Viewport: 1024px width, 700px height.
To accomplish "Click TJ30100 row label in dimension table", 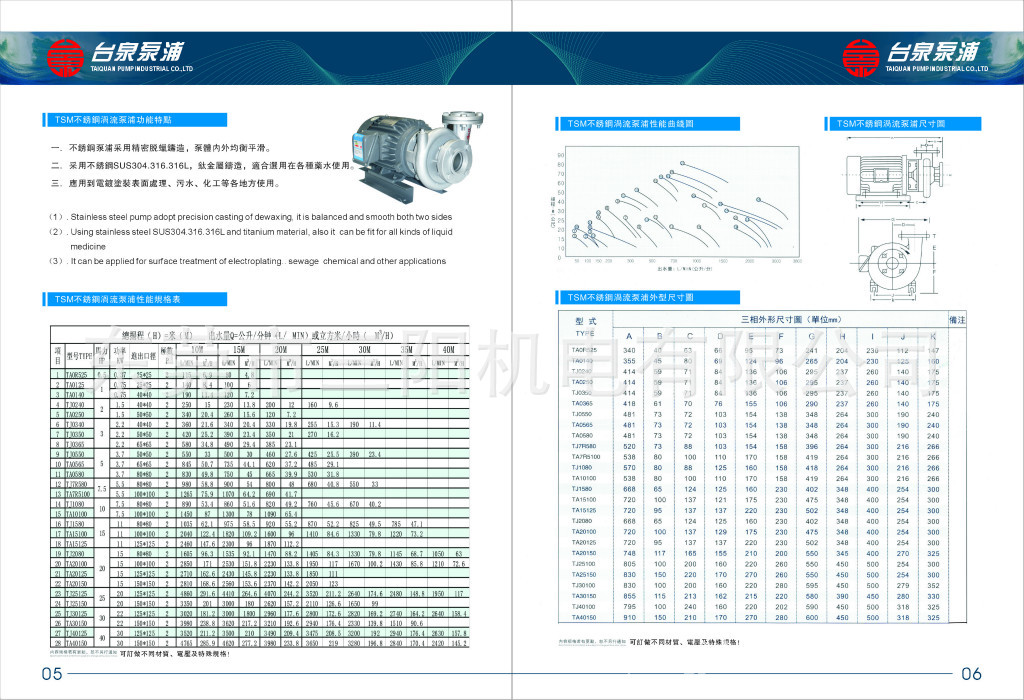I will (584, 585).
